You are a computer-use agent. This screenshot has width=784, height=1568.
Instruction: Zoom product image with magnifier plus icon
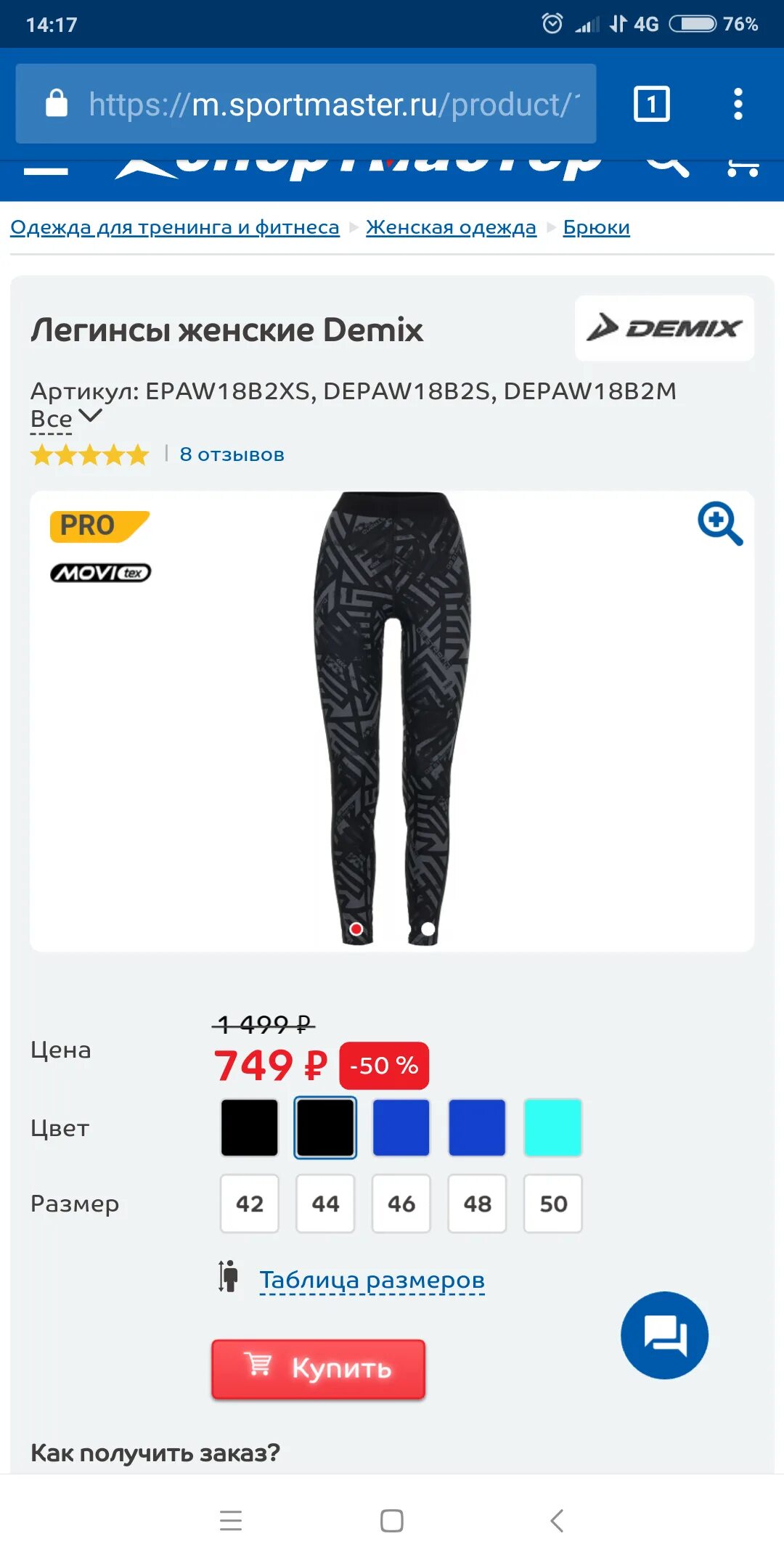click(x=720, y=523)
